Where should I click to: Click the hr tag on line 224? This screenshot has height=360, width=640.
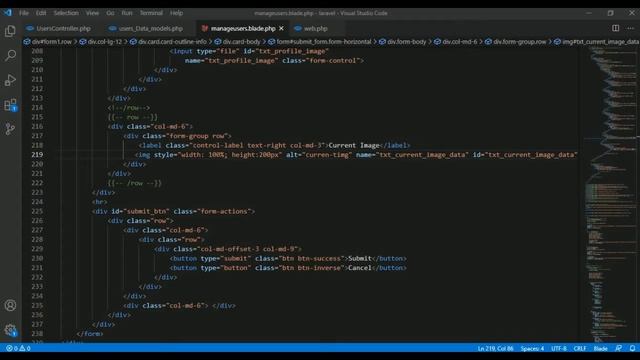coord(100,202)
